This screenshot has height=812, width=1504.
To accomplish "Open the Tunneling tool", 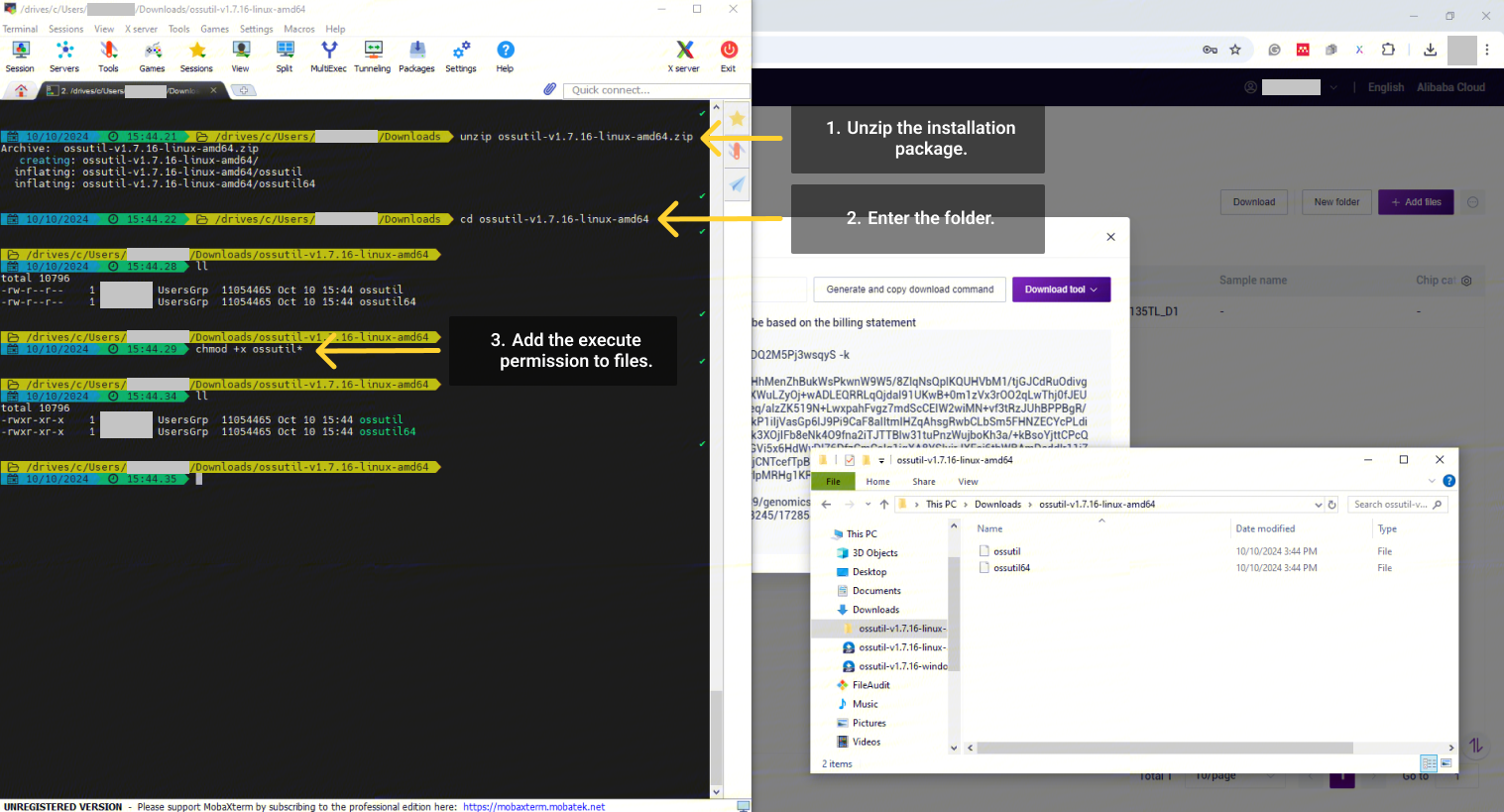I will [373, 56].
